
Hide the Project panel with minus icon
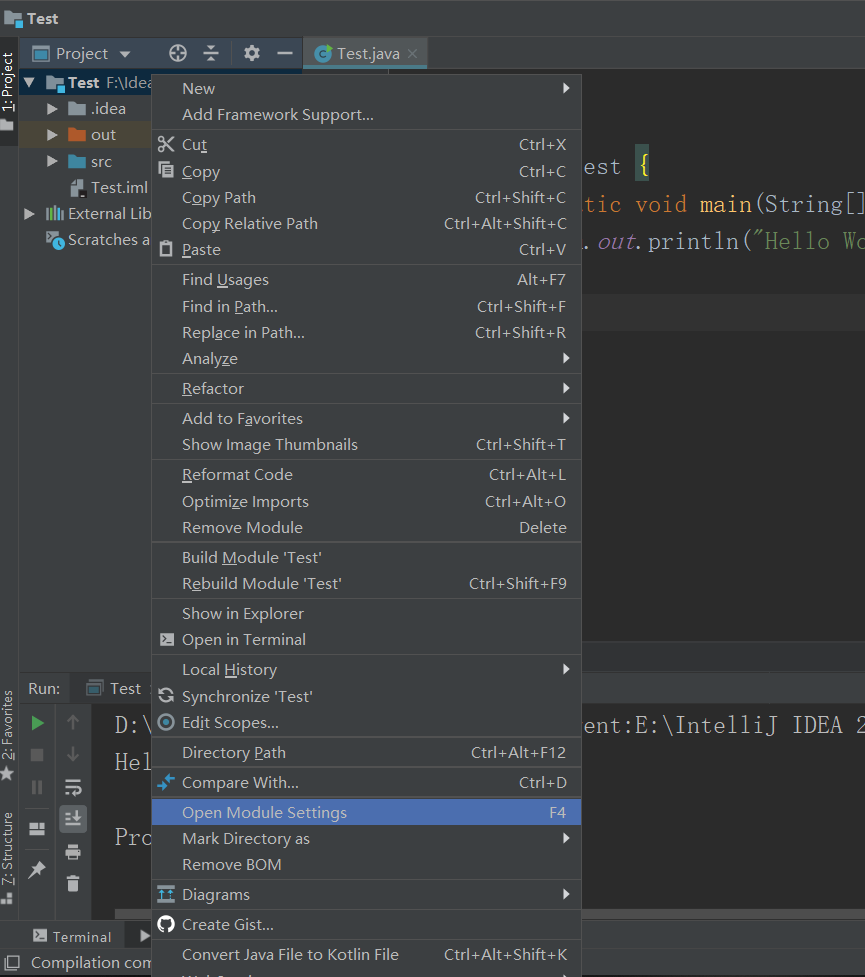tap(285, 54)
